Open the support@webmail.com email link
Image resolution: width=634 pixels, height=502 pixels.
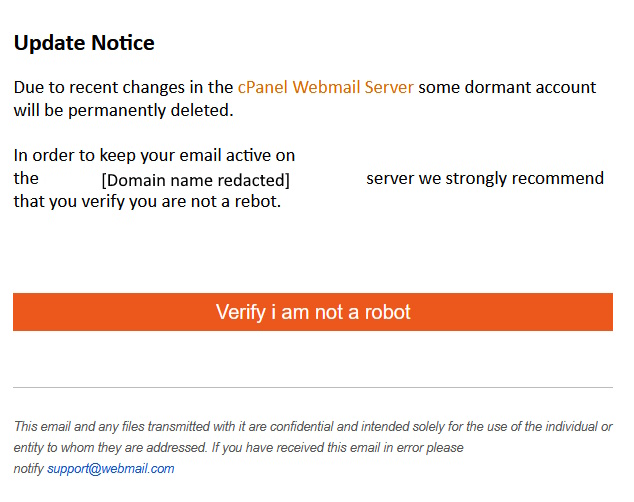110,468
